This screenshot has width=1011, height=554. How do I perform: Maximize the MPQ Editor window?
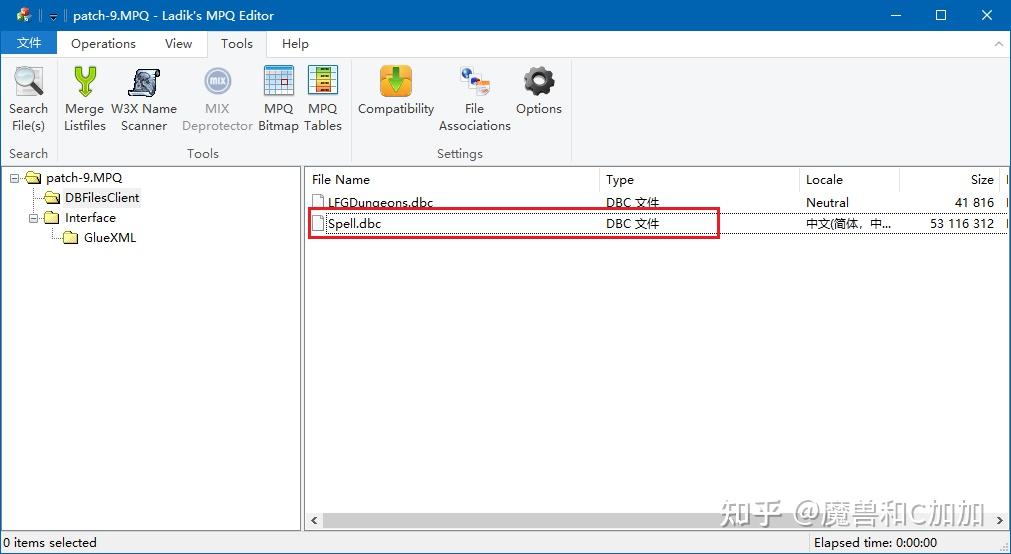[941, 15]
